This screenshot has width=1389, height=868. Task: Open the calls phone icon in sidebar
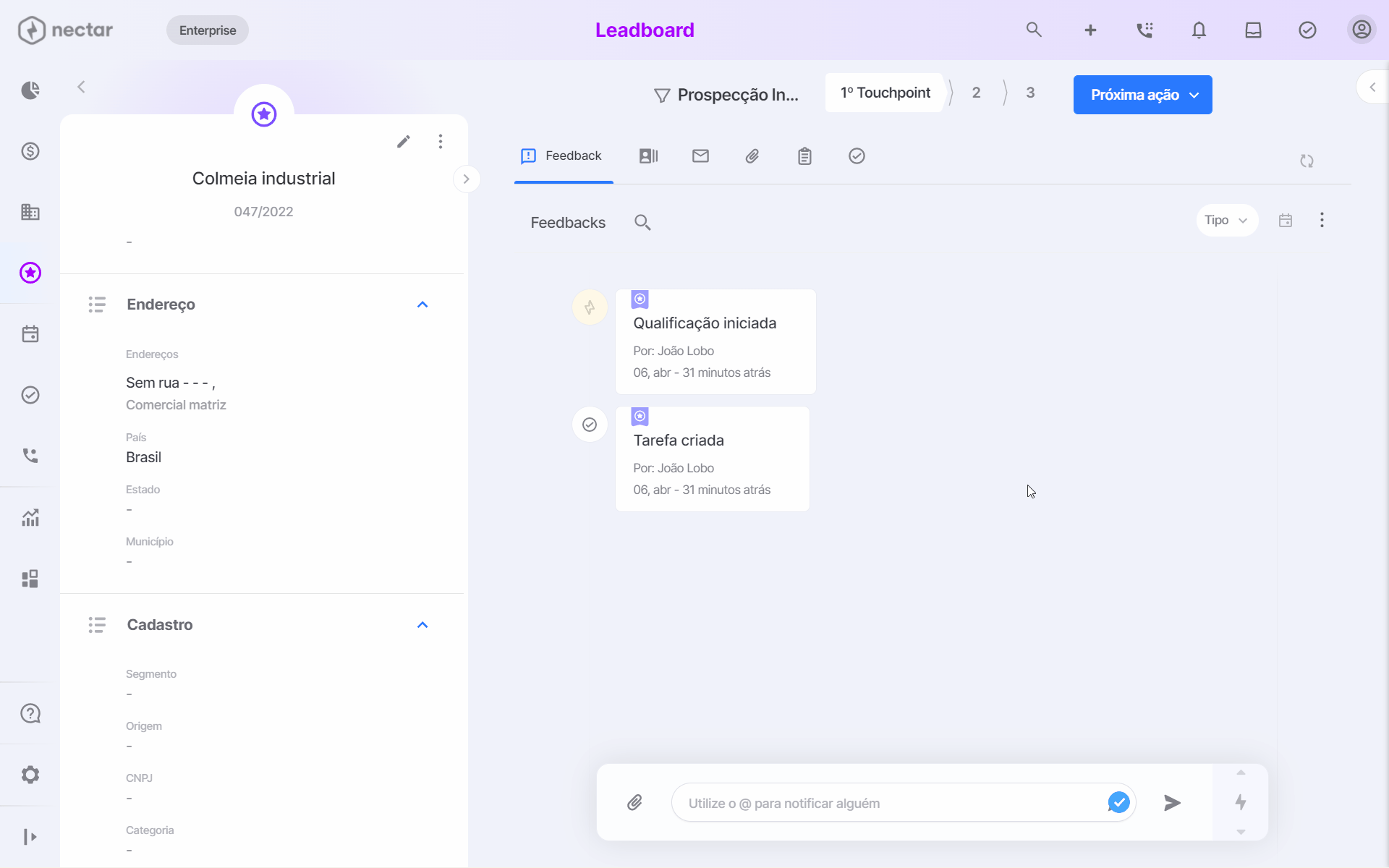point(30,456)
